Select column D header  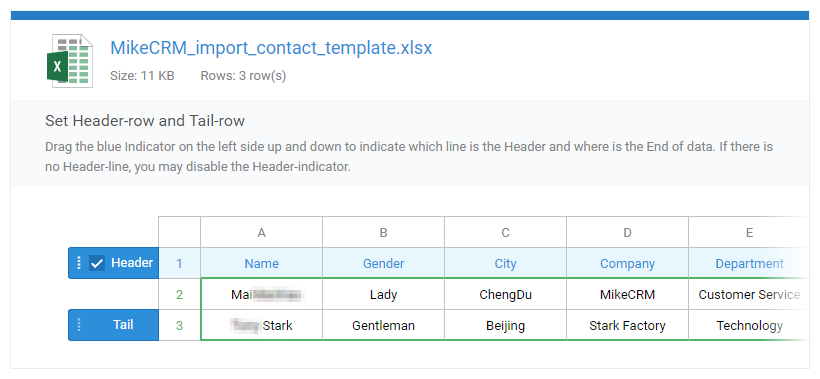point(628,233)
